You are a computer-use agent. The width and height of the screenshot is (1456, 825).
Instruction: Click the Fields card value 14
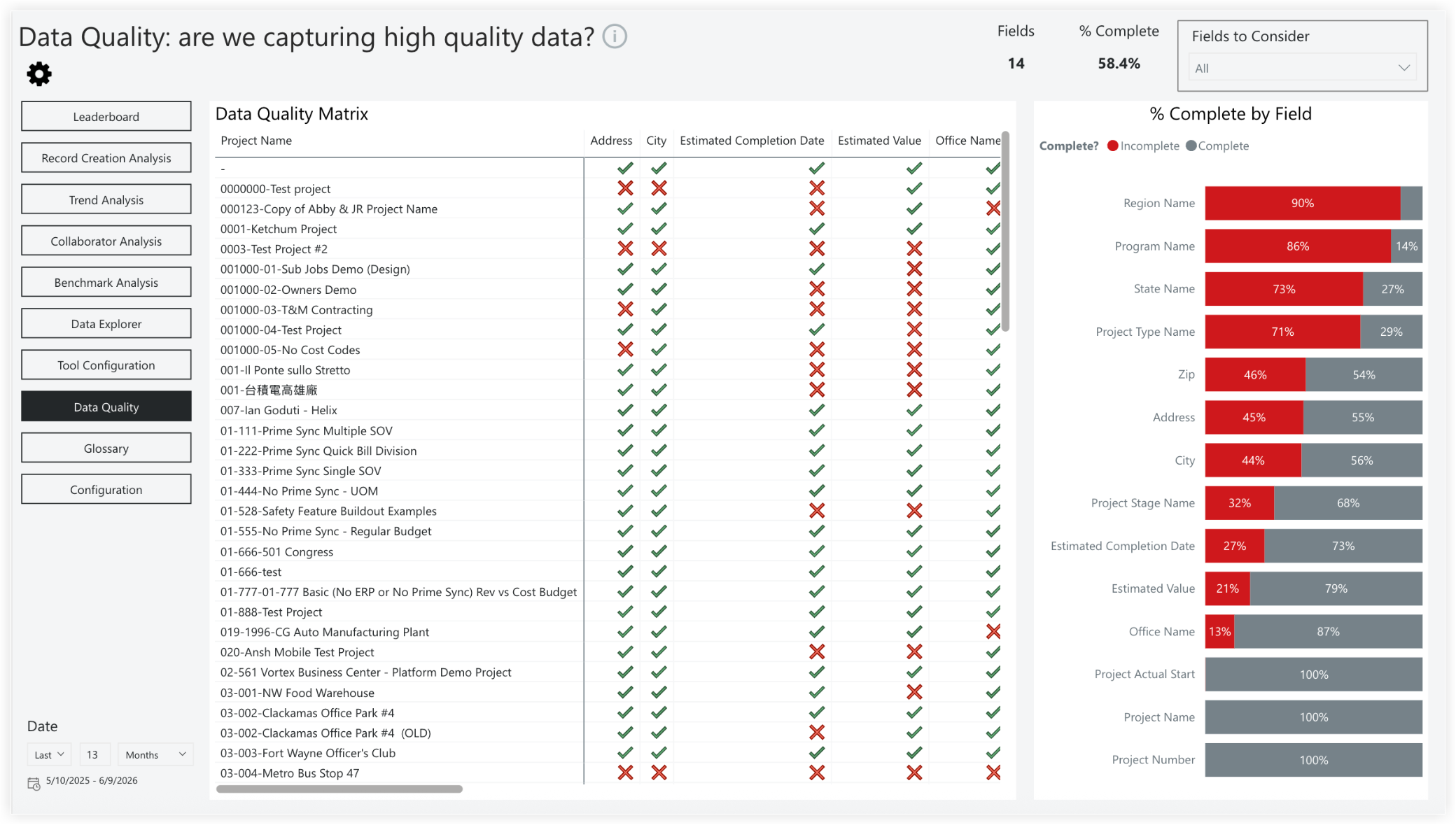pos(1016,63)
